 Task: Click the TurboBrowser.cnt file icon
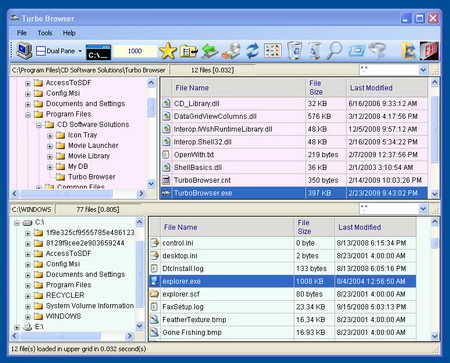166,180
